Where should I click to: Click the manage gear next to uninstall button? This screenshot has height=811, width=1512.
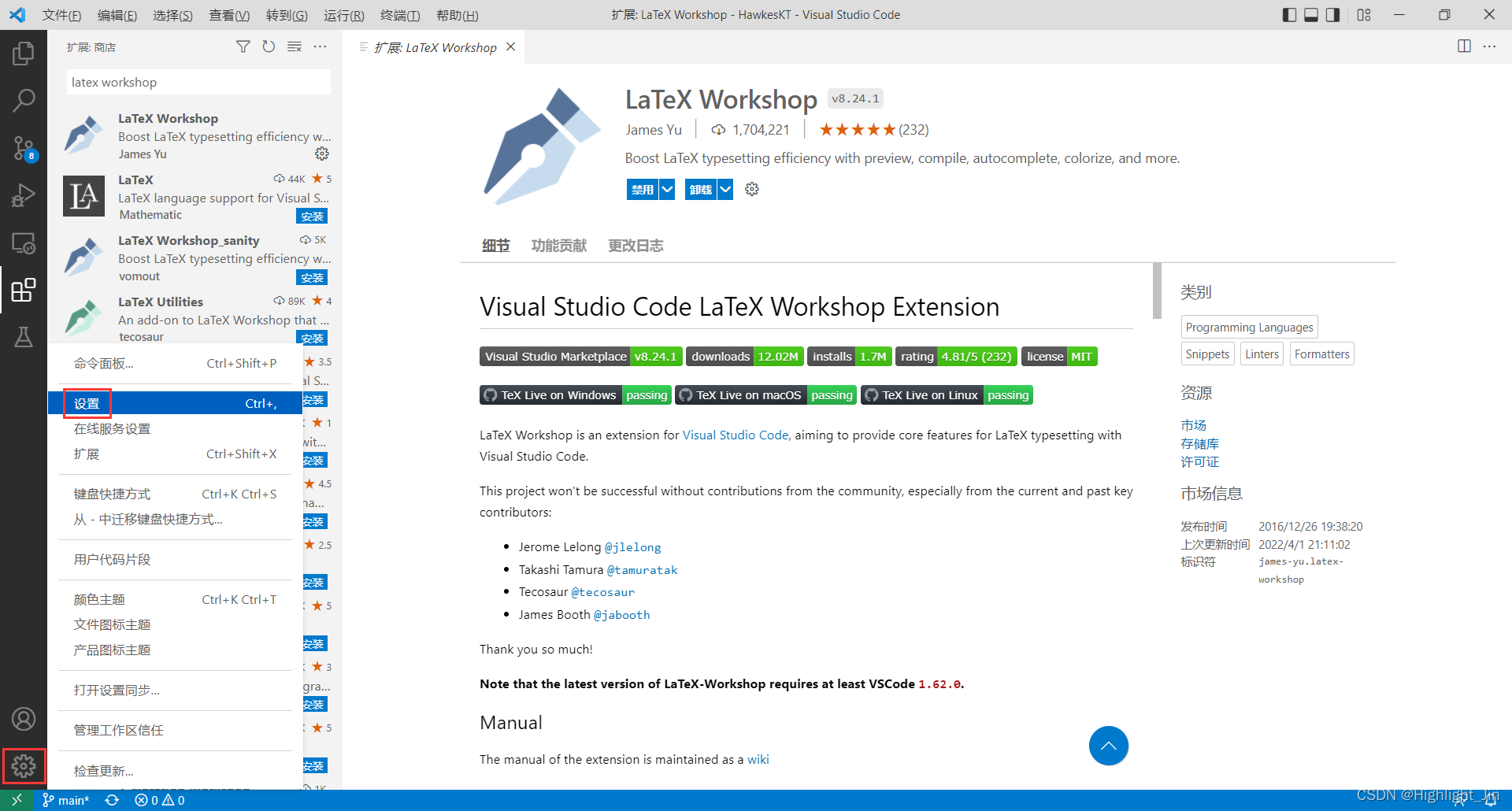(x=752, y=189)
